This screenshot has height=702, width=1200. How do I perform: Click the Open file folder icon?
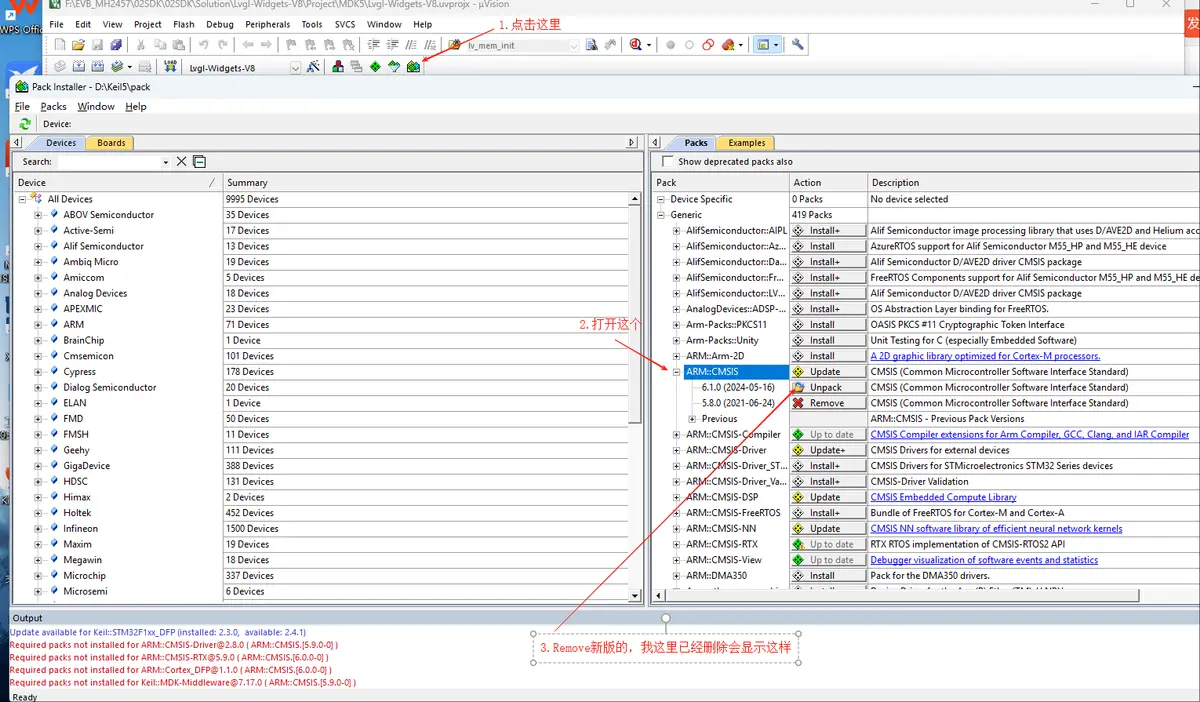click(77, 45)
